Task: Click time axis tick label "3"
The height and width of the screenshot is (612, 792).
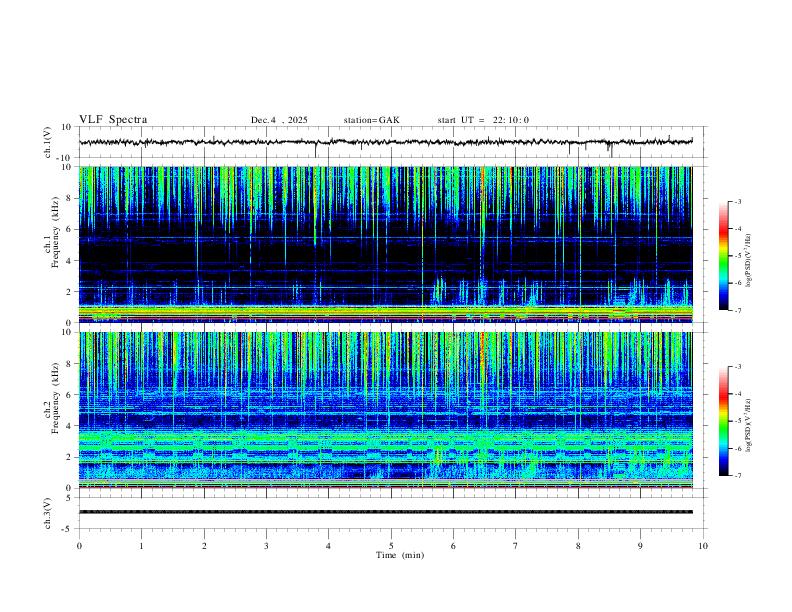Action: point(266,546)
